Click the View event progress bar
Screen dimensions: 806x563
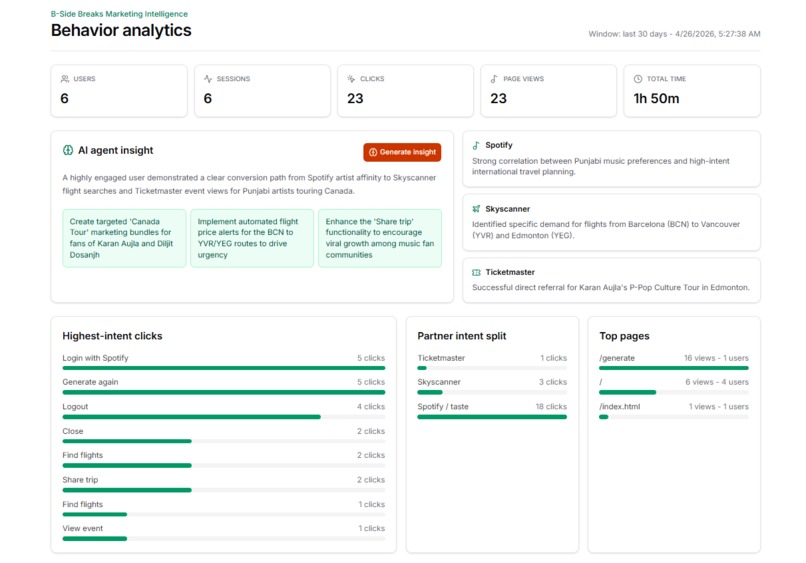point(224,539)
